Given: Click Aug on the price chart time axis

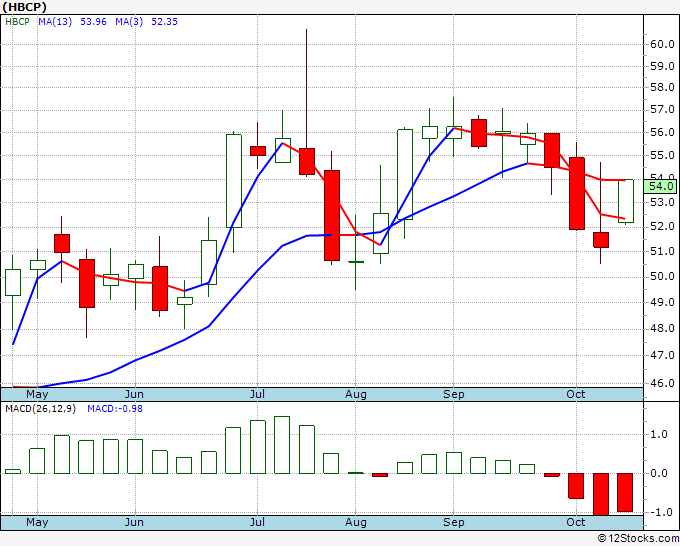Looking at the screenshot, I should pos(356,395).
